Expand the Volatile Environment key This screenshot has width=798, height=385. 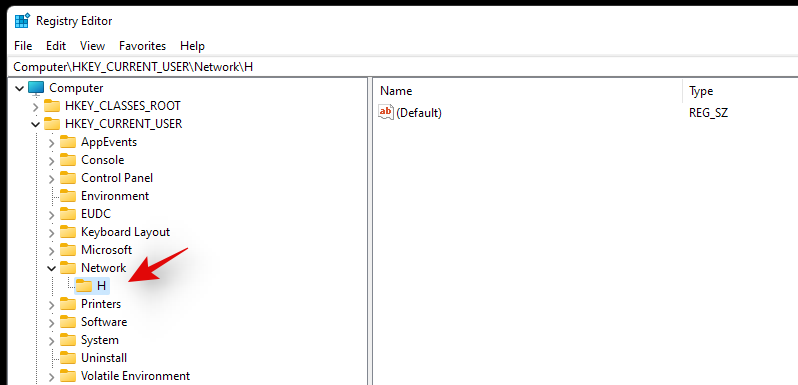tap(51, 377)
